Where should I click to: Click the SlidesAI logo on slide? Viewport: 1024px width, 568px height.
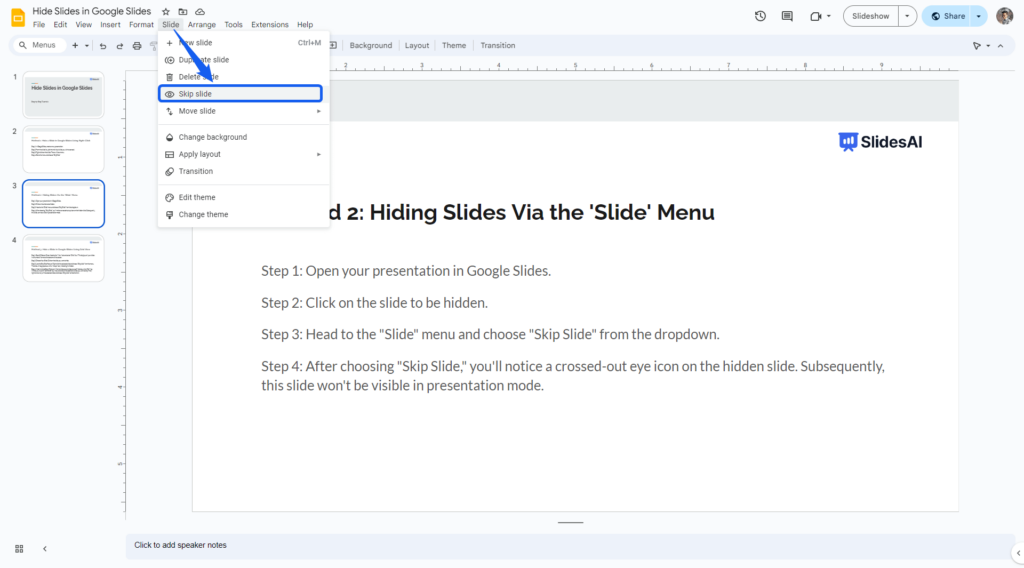pyautogui.click(x=880, y=142)
